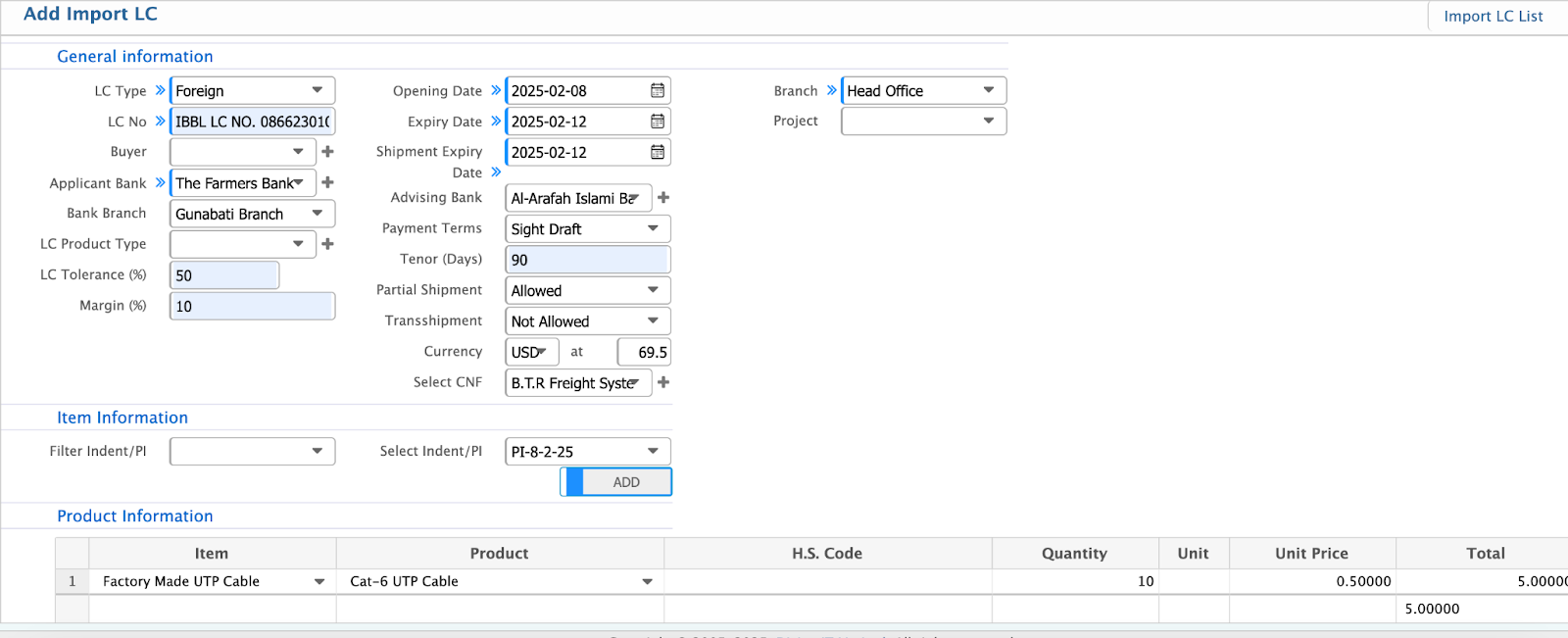
Task: Expand Applicant Bank dropdown
Action: (x=243, y=183)
